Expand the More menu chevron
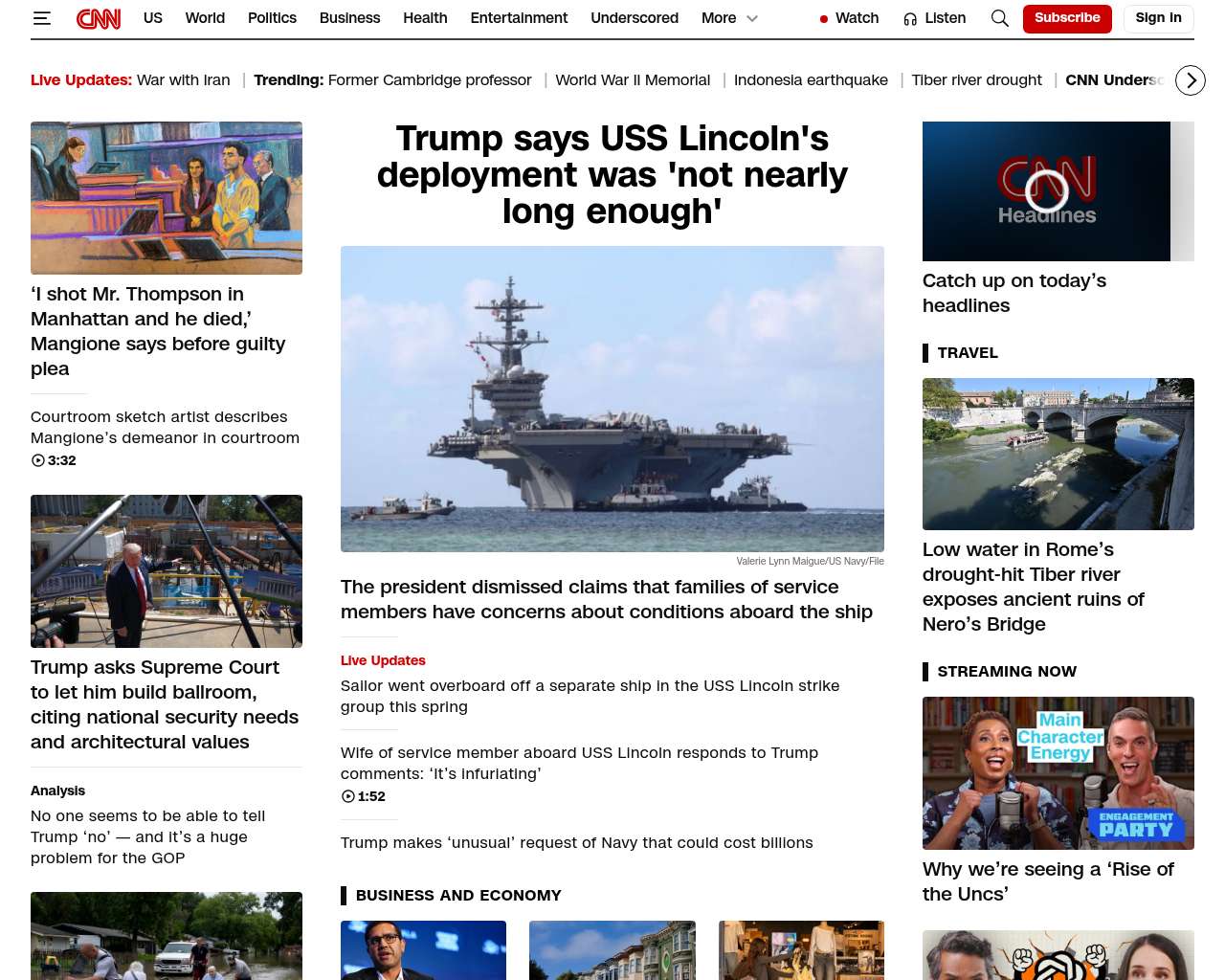Screen dimensions: 1225x980 [x=752, y=18]
